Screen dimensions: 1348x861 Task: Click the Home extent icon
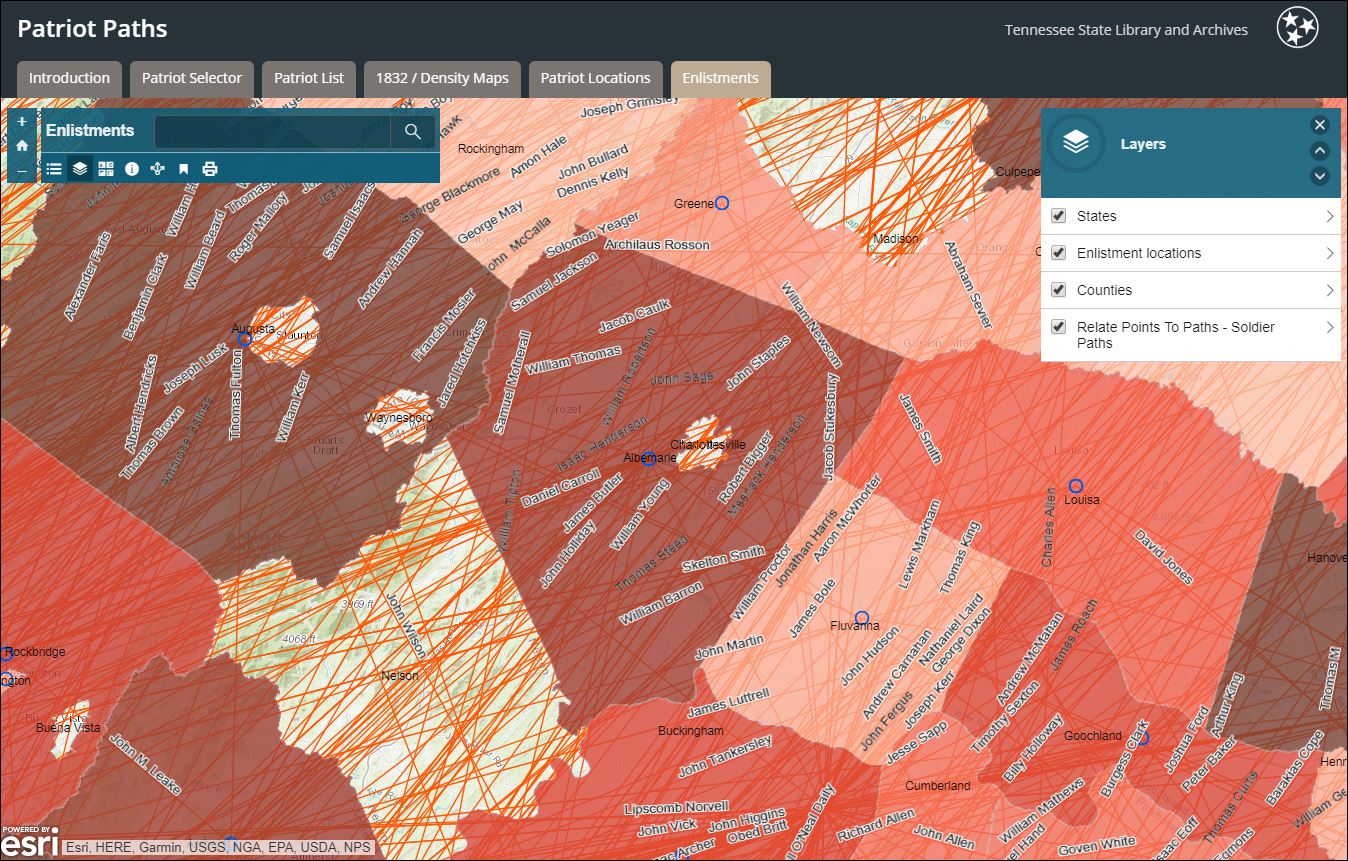[x=21, y=145]
